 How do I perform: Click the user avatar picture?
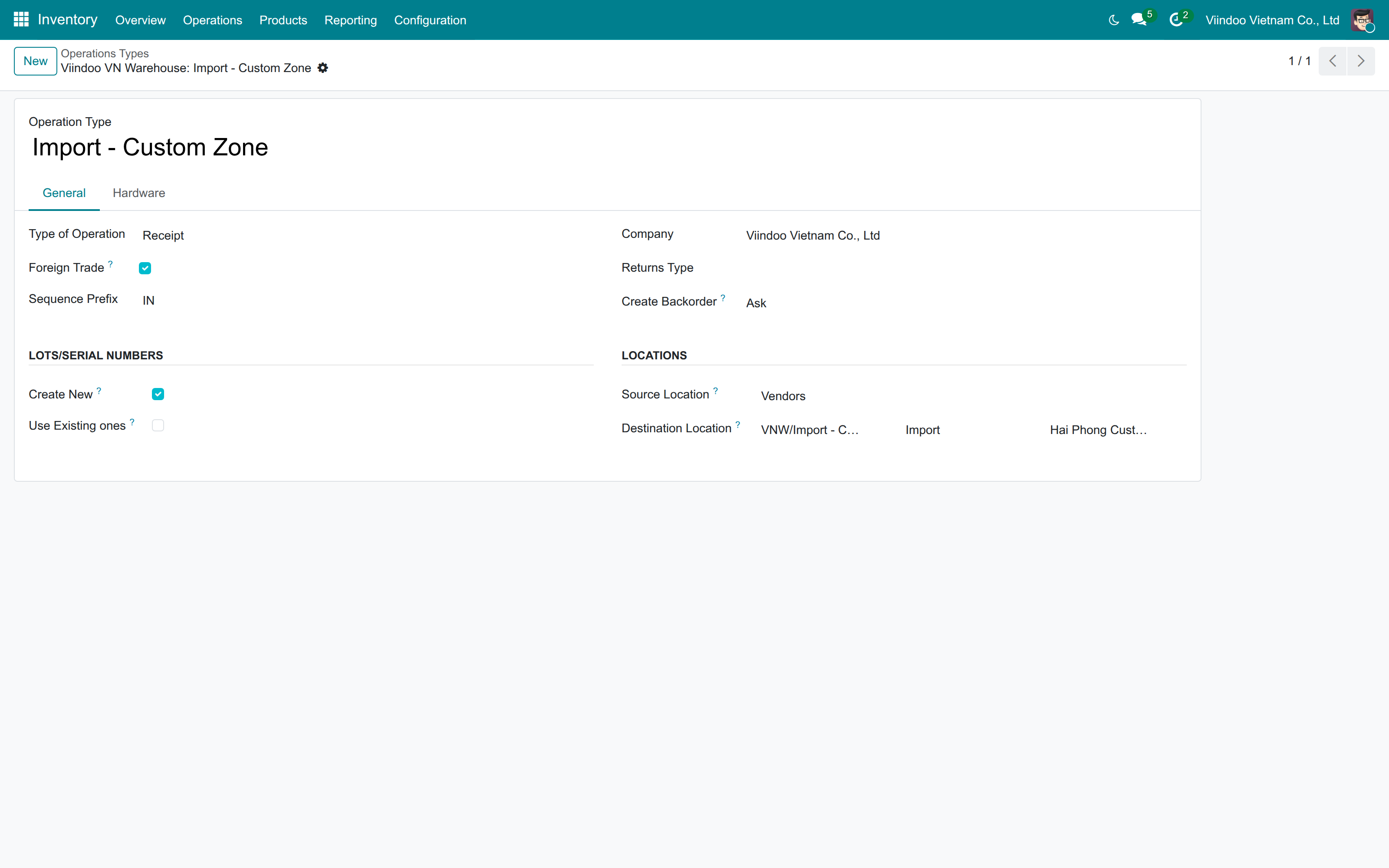[1362, 20]
